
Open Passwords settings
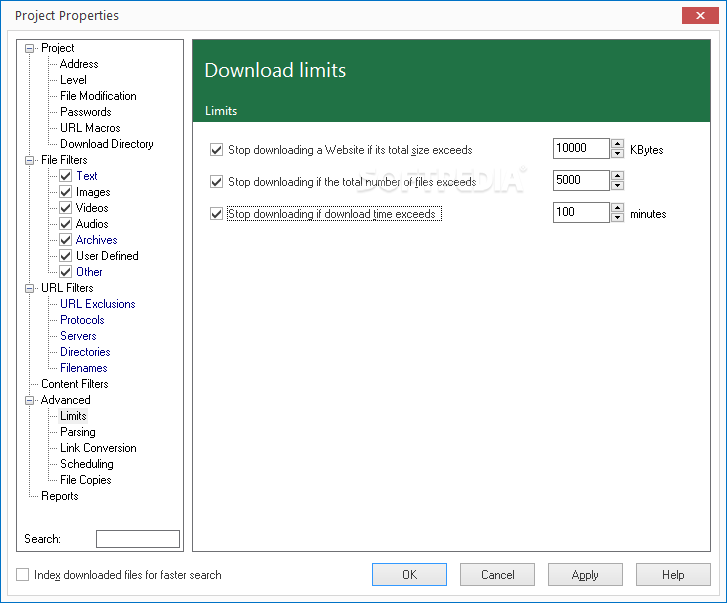[86, 112]
